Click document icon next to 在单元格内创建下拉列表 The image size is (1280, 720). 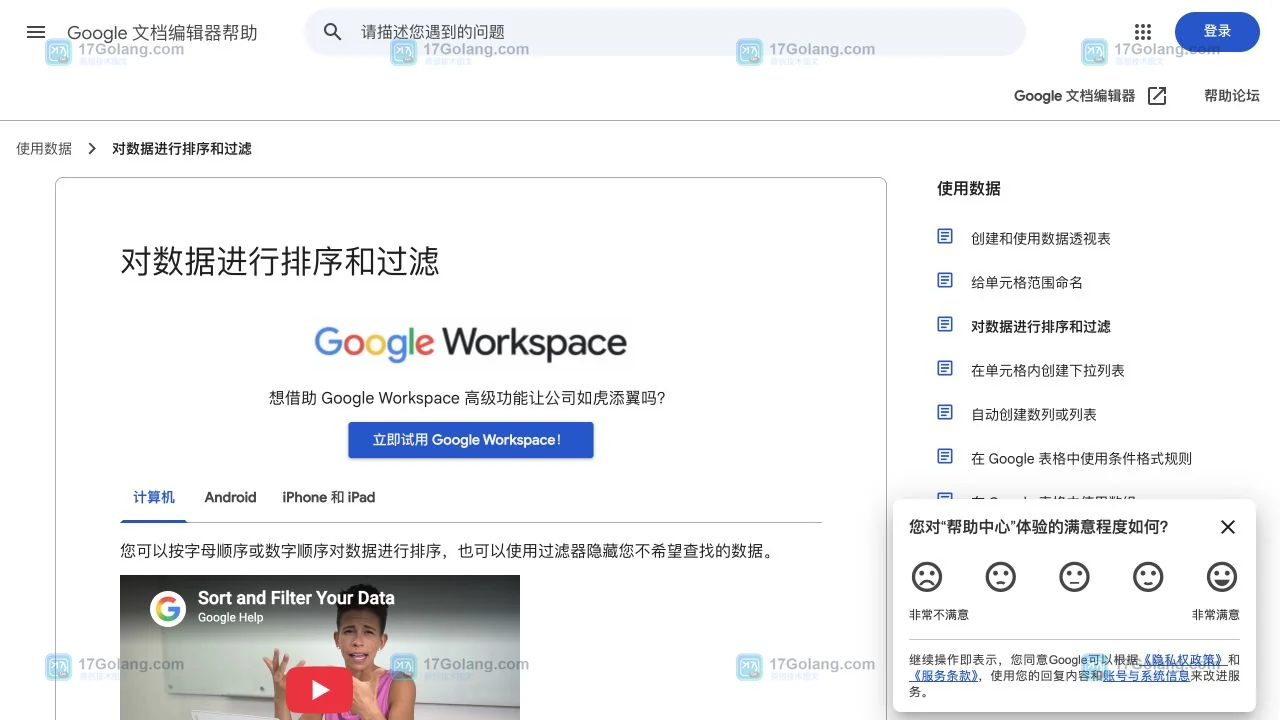pyautogui.click(x=945, y=369)
